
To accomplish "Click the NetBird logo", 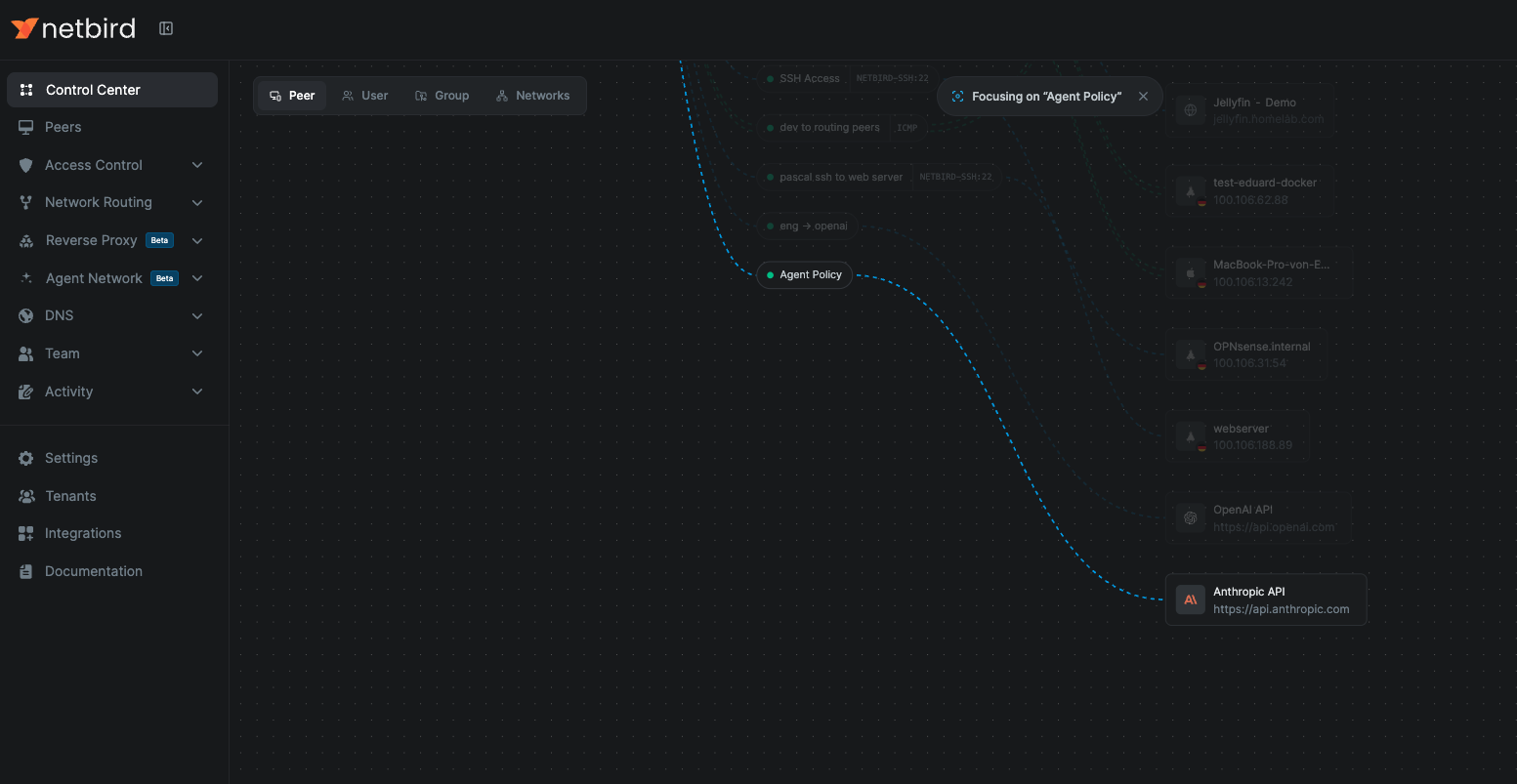I will coord(73,28).
